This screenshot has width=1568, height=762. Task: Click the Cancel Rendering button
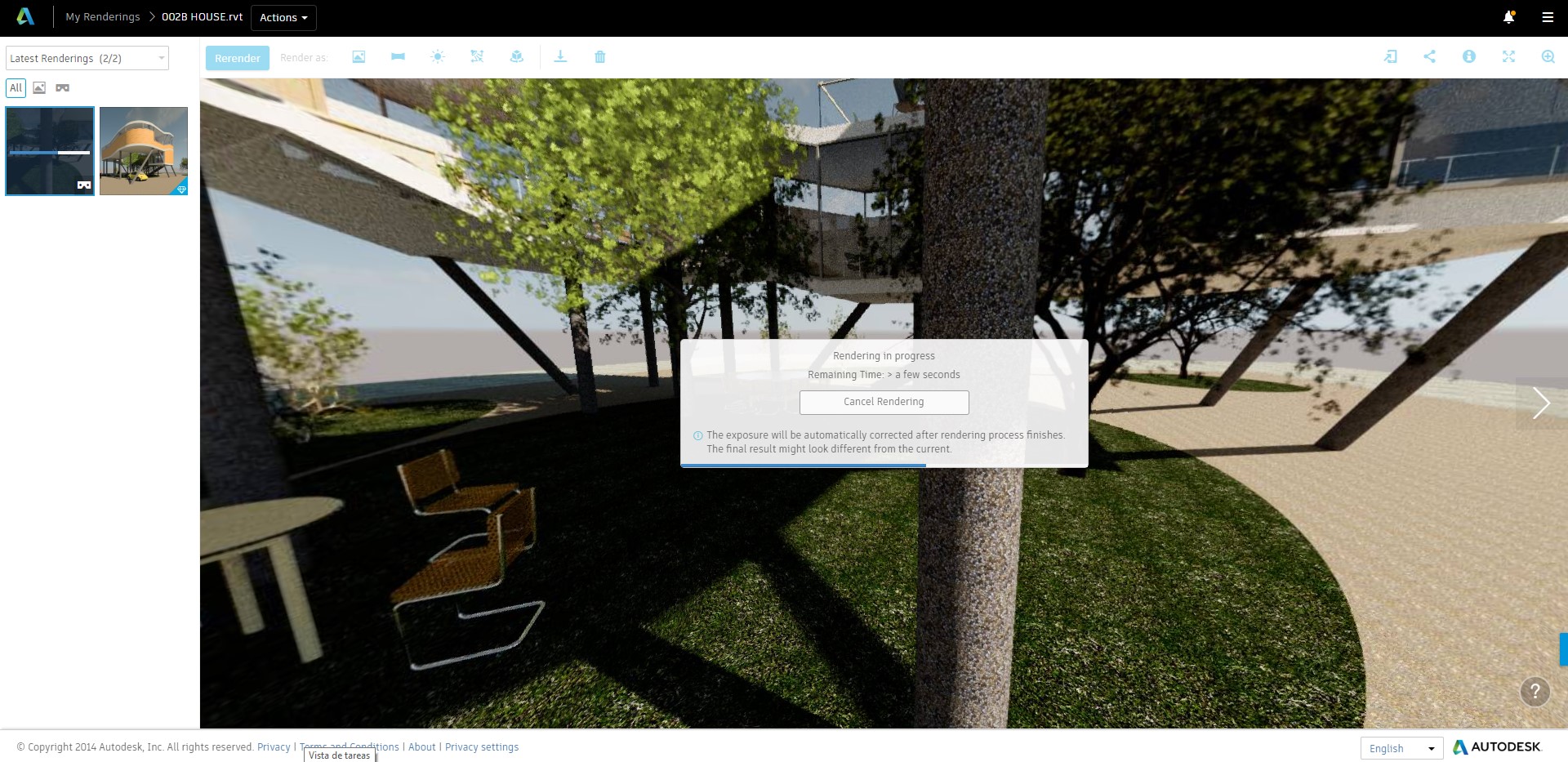[884, 402]
